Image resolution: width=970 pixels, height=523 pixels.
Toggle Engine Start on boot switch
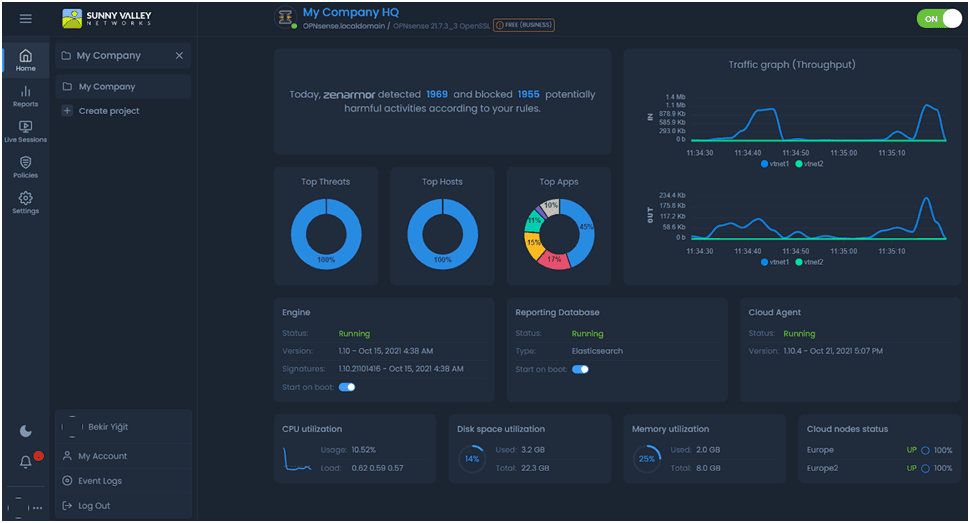coord(347,387)
